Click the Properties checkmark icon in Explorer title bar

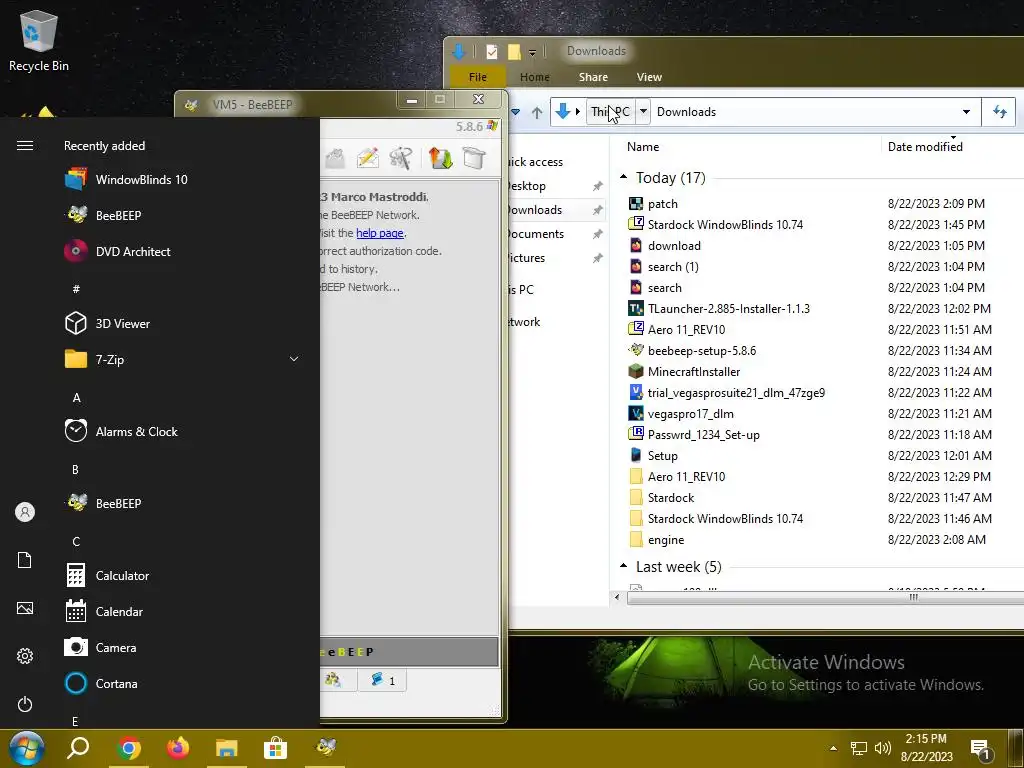pos(492,52)
